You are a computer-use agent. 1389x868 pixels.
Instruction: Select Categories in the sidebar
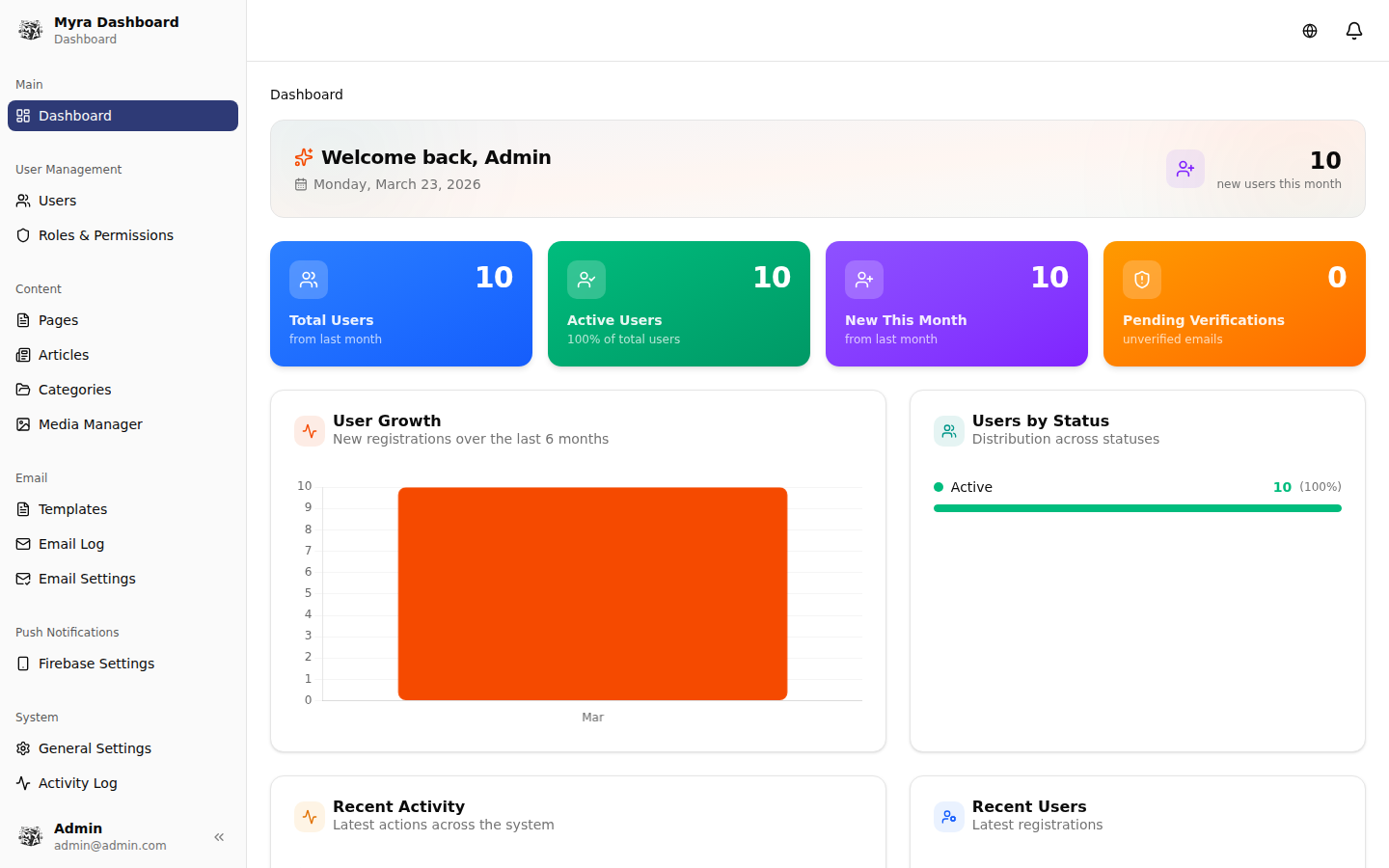[x=123, y=390]
